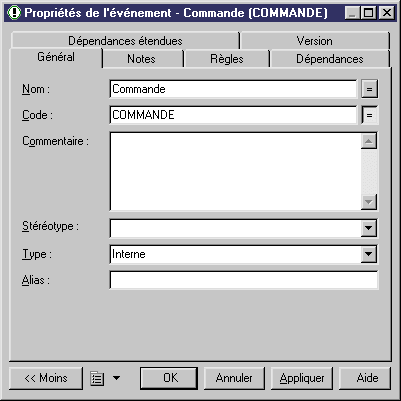Click inside the Alias input field
The height and width of the screenshot is (401, 401).
[244, 280]
